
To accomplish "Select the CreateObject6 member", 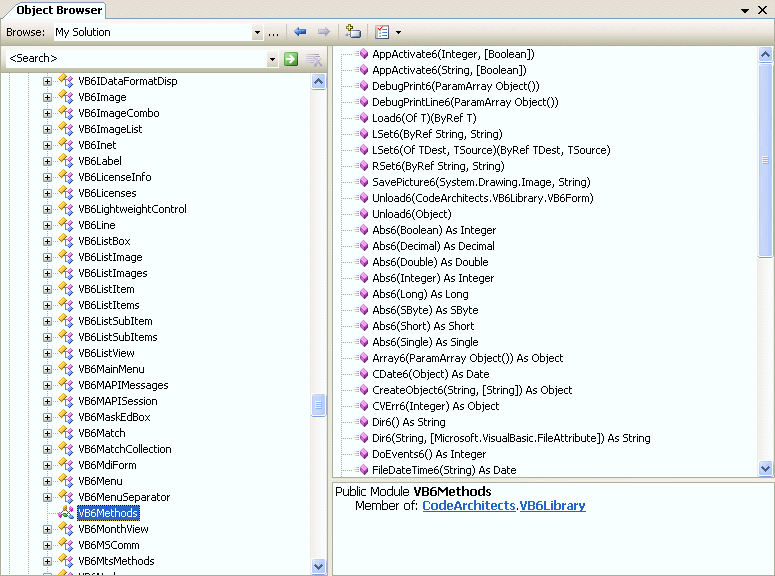I will point(472,390).
